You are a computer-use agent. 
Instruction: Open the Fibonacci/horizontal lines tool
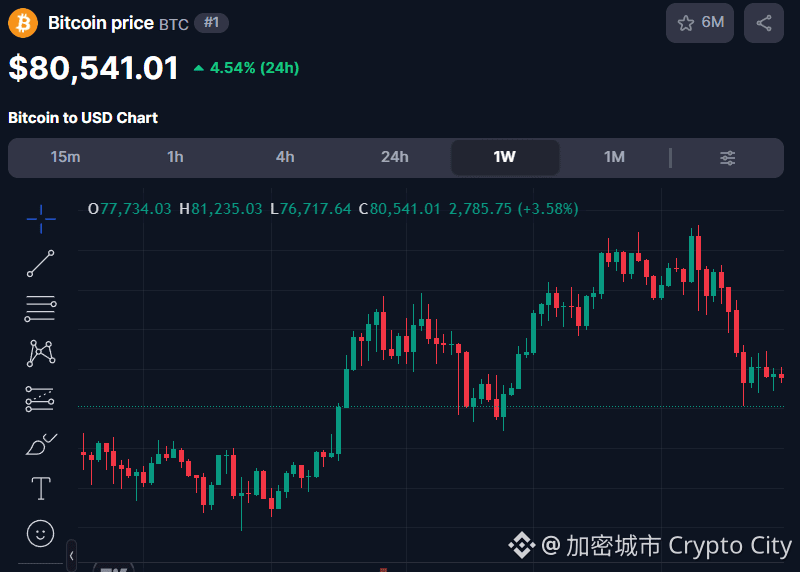(40, 308)
